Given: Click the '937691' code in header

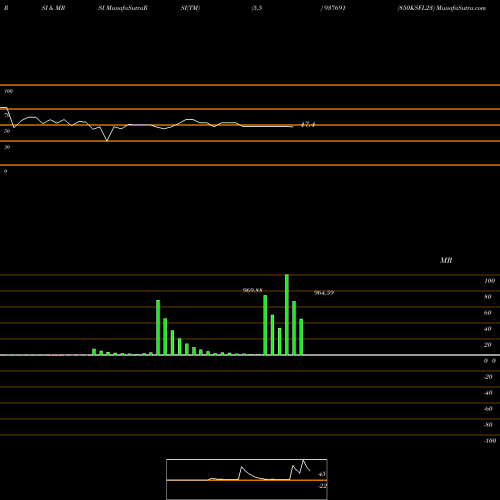Looking at the screenshot, I should 334,8.
